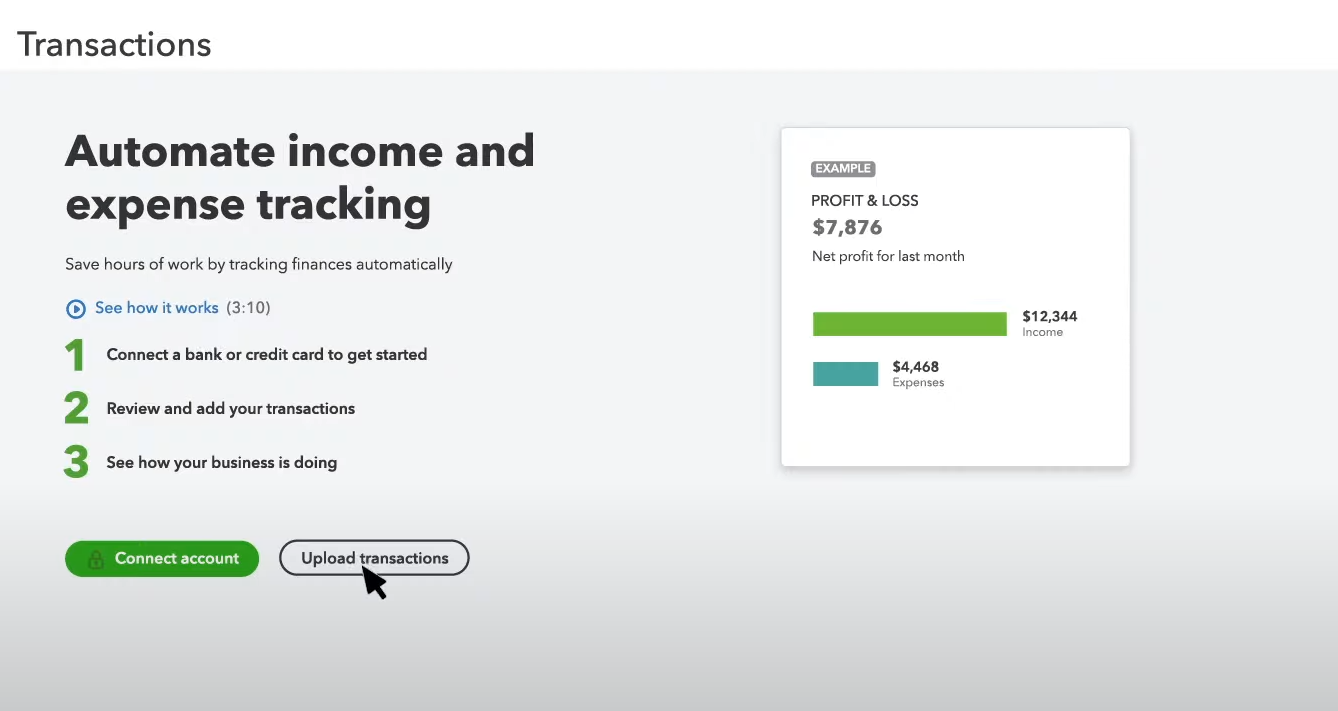The image size is (1338, 711).
Task: Click the $7,876 net profit amount
Action: (847, 227)
